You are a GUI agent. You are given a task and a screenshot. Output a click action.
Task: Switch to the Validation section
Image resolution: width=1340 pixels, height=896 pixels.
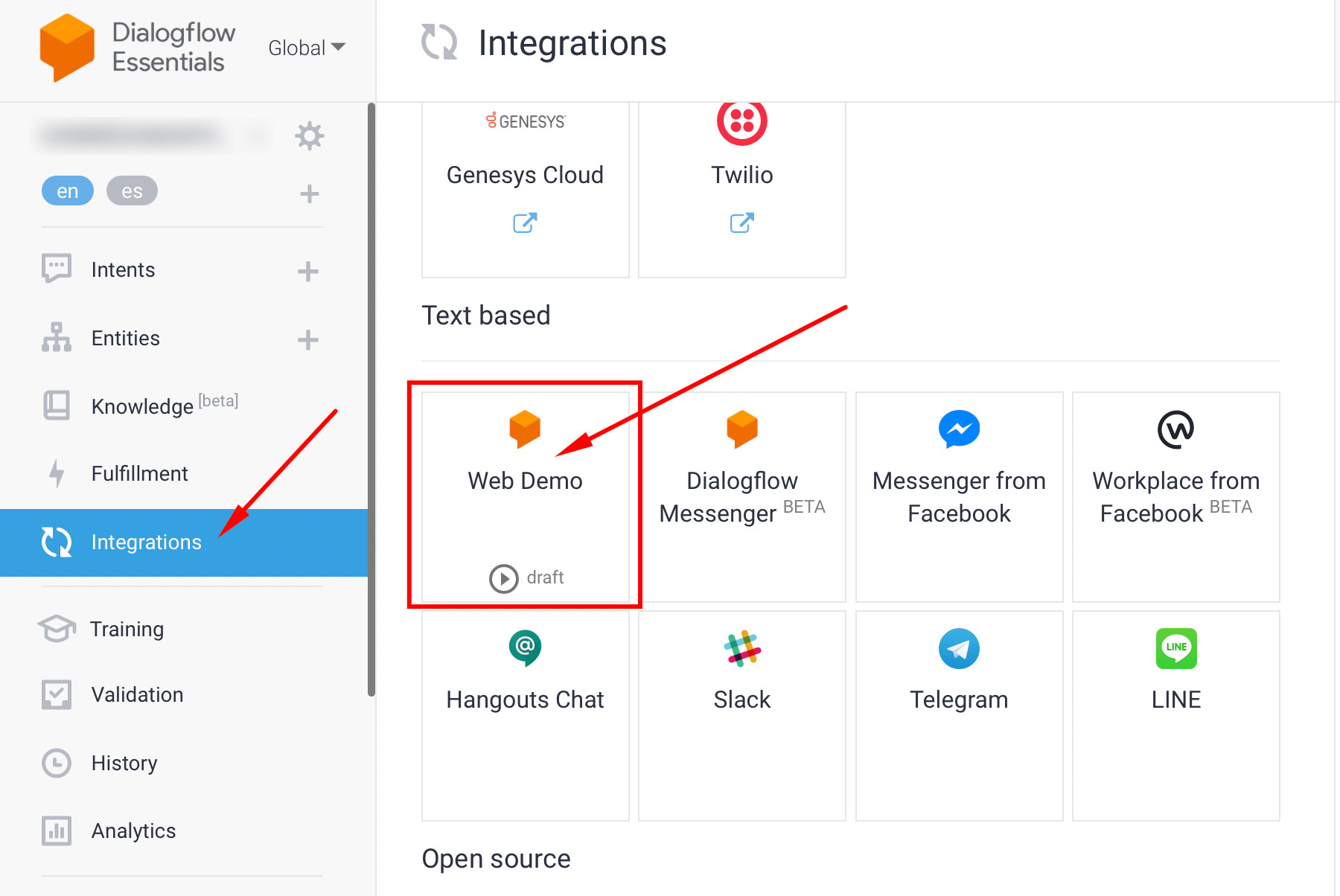137,694
